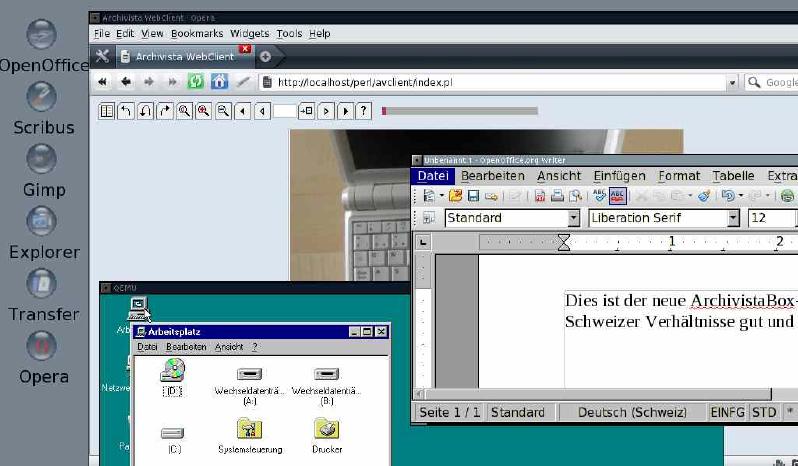This screenshot has width=798, height=466.
Task: Click Archivista go-to-page button
Action: click(x=306, y=111)
